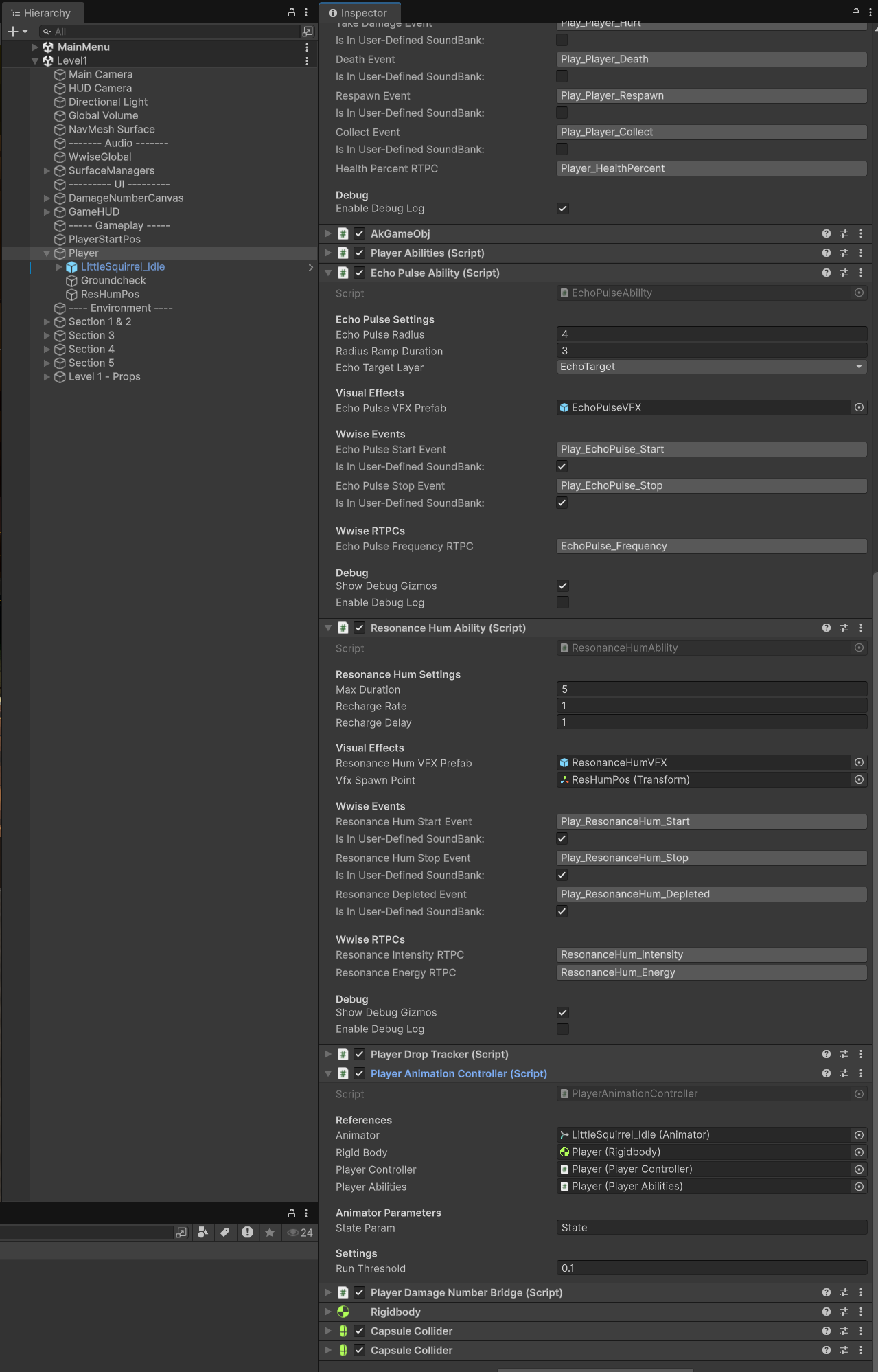
Task: Expand Section 1 & 2 group
Action: coord(47,321)
